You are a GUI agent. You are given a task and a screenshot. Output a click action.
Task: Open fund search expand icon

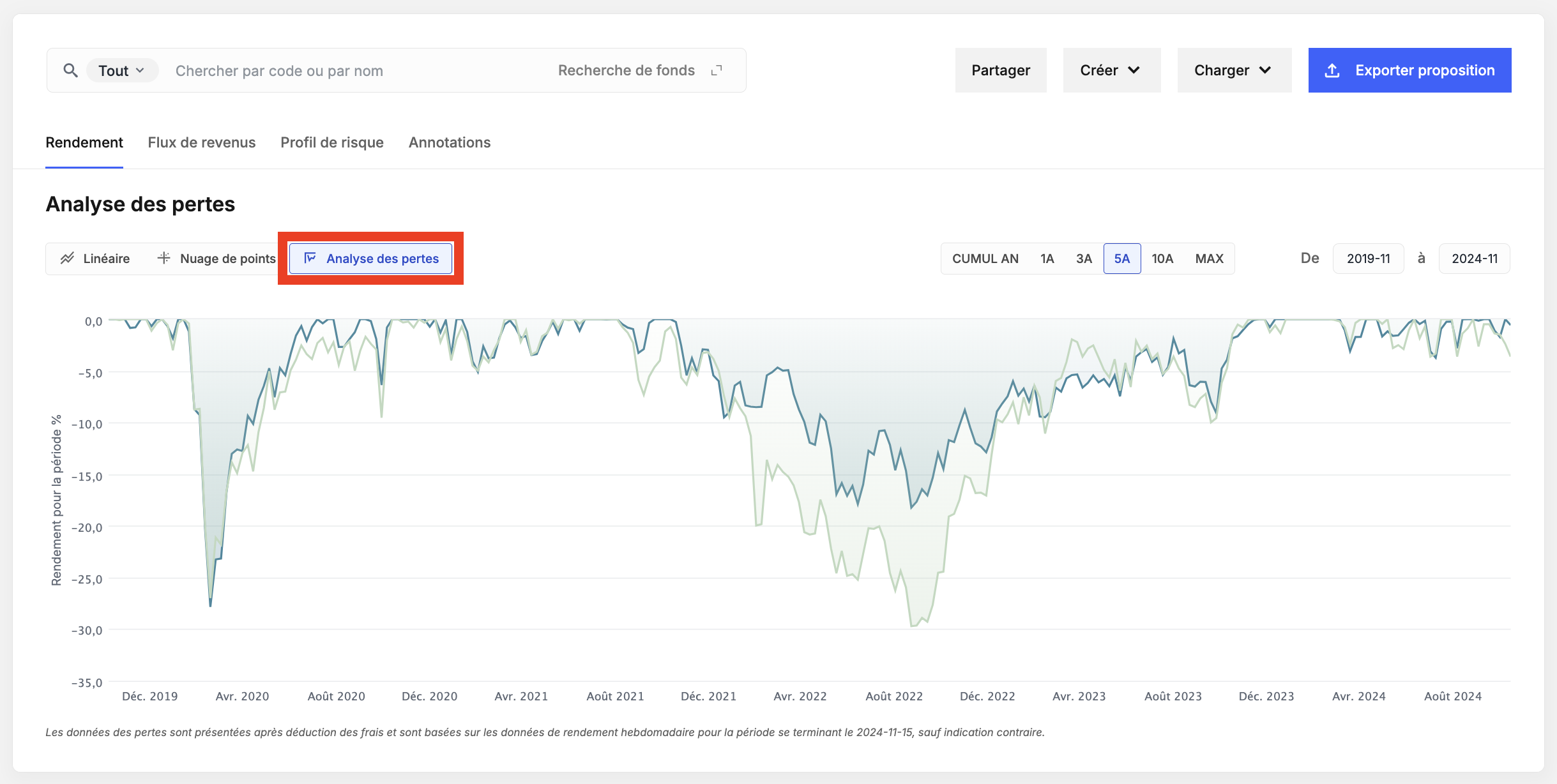(717, 70)
